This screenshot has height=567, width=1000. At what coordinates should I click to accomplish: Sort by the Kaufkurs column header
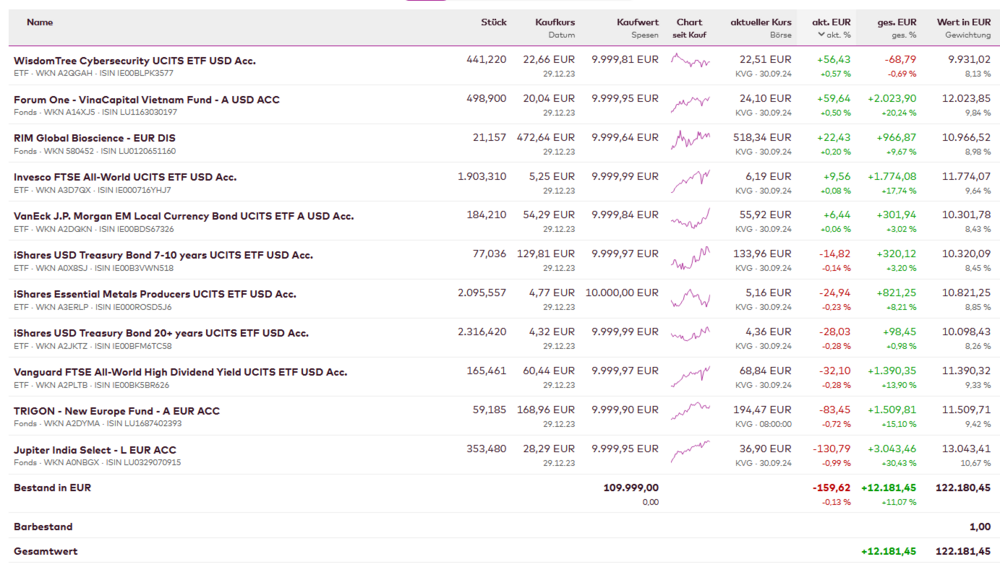click(555, 22)
